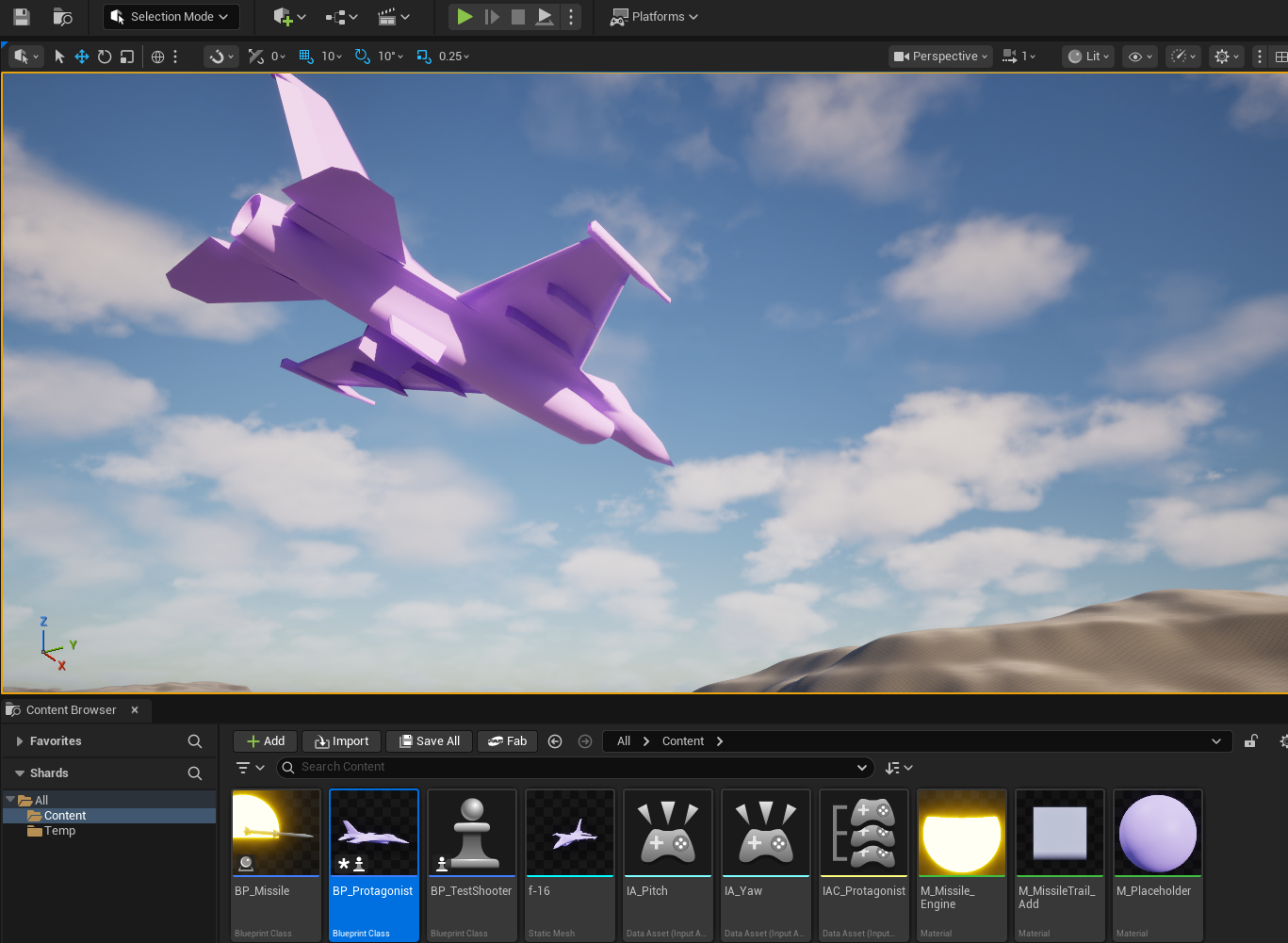Open transform options three-dot menu beside globe
This screenshot has width=1288, height=943.
(x=175, y=57)
